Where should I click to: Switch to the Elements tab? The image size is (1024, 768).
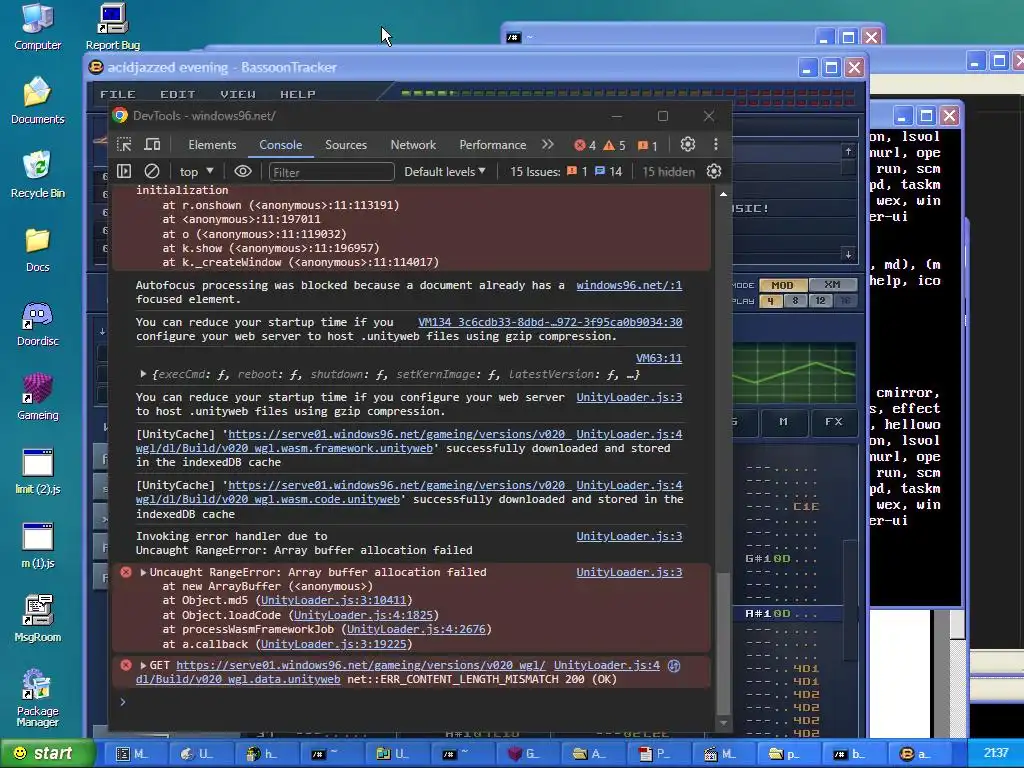(212, 145)
